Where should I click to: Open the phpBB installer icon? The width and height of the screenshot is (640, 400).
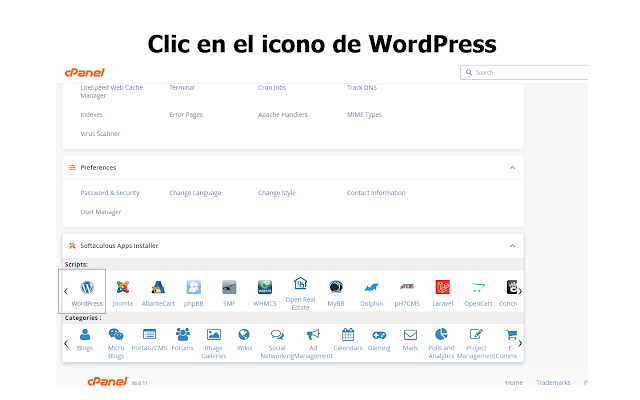pos(193,287)
